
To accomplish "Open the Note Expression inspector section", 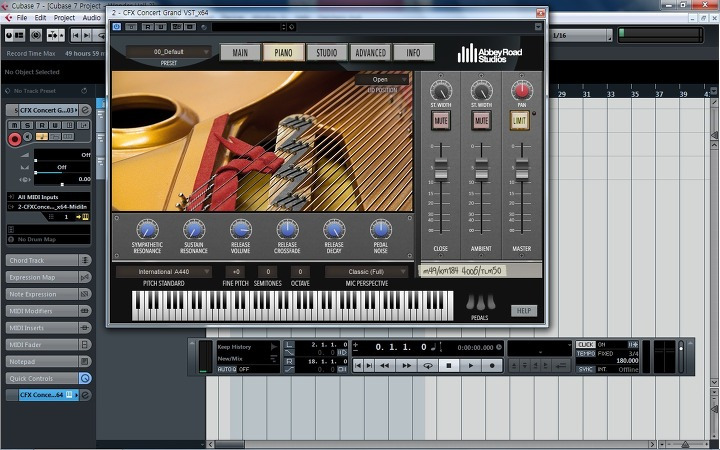I will click(x=48, y=294).
